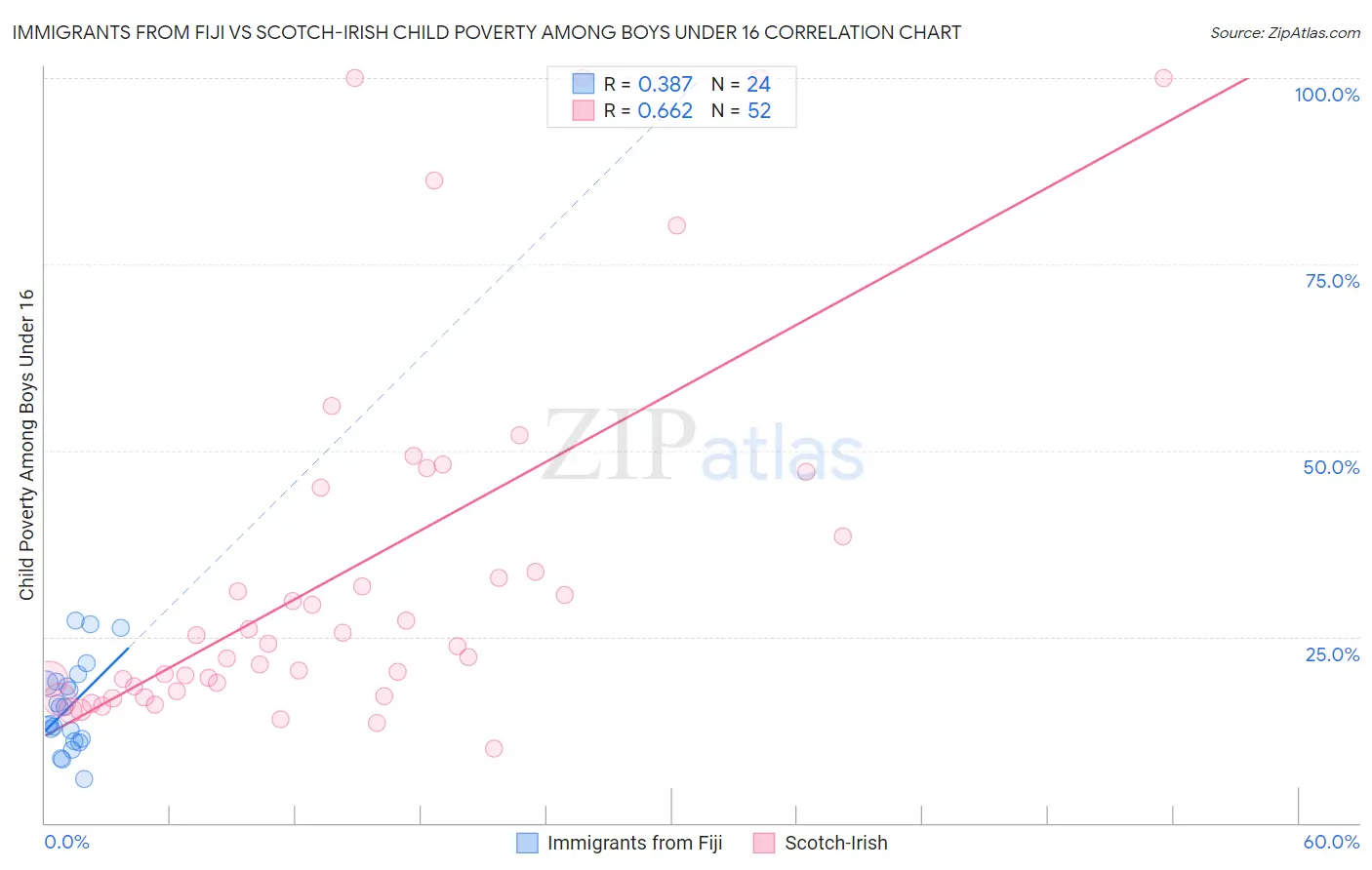
Task: Click the chart title text
Action: pos(486,32)
